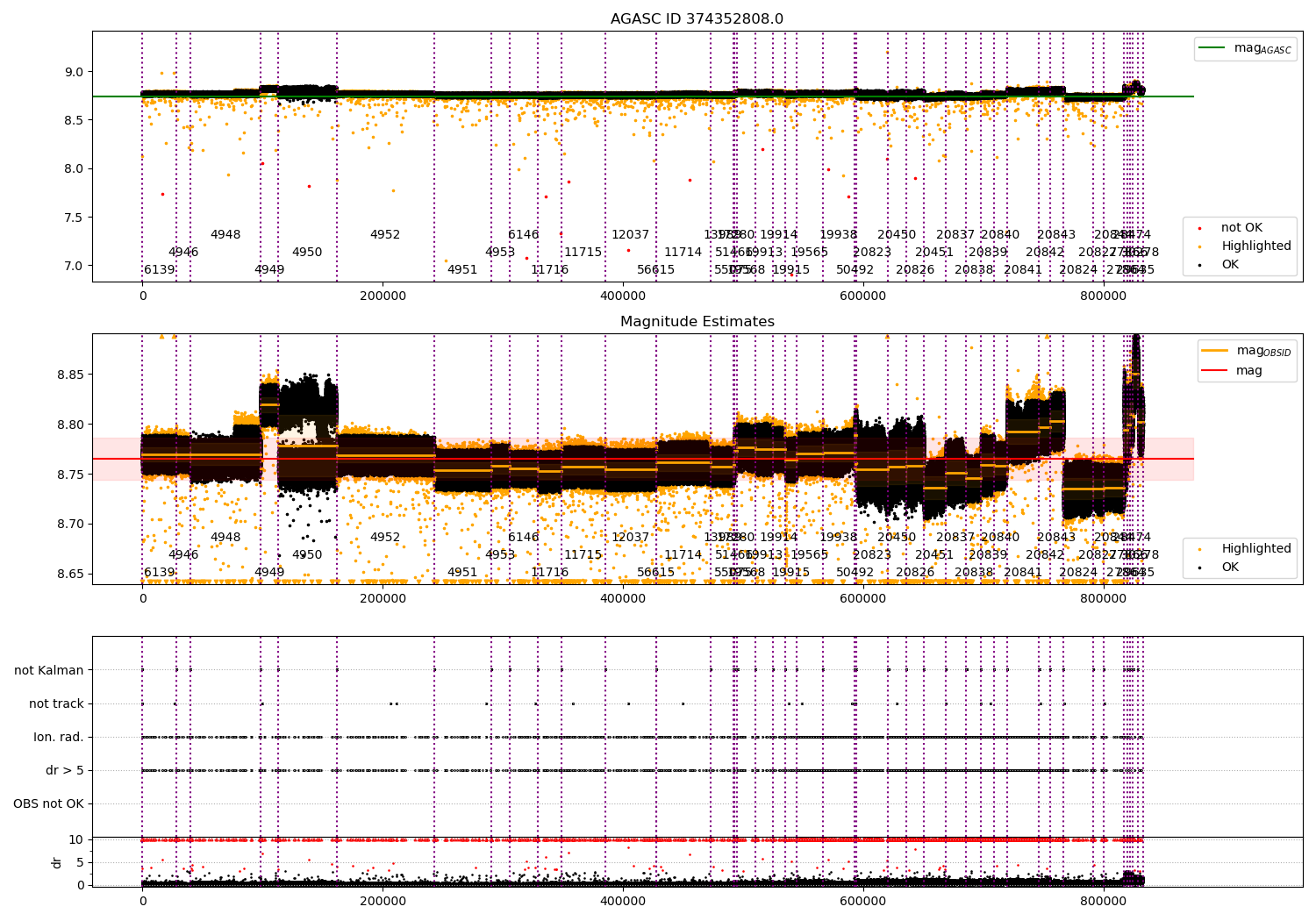Image resolution: width=1316 pixels, height=921 pixels.
Task: Click the 'not Kalman' row label
Action: click(x=49, y=671)
